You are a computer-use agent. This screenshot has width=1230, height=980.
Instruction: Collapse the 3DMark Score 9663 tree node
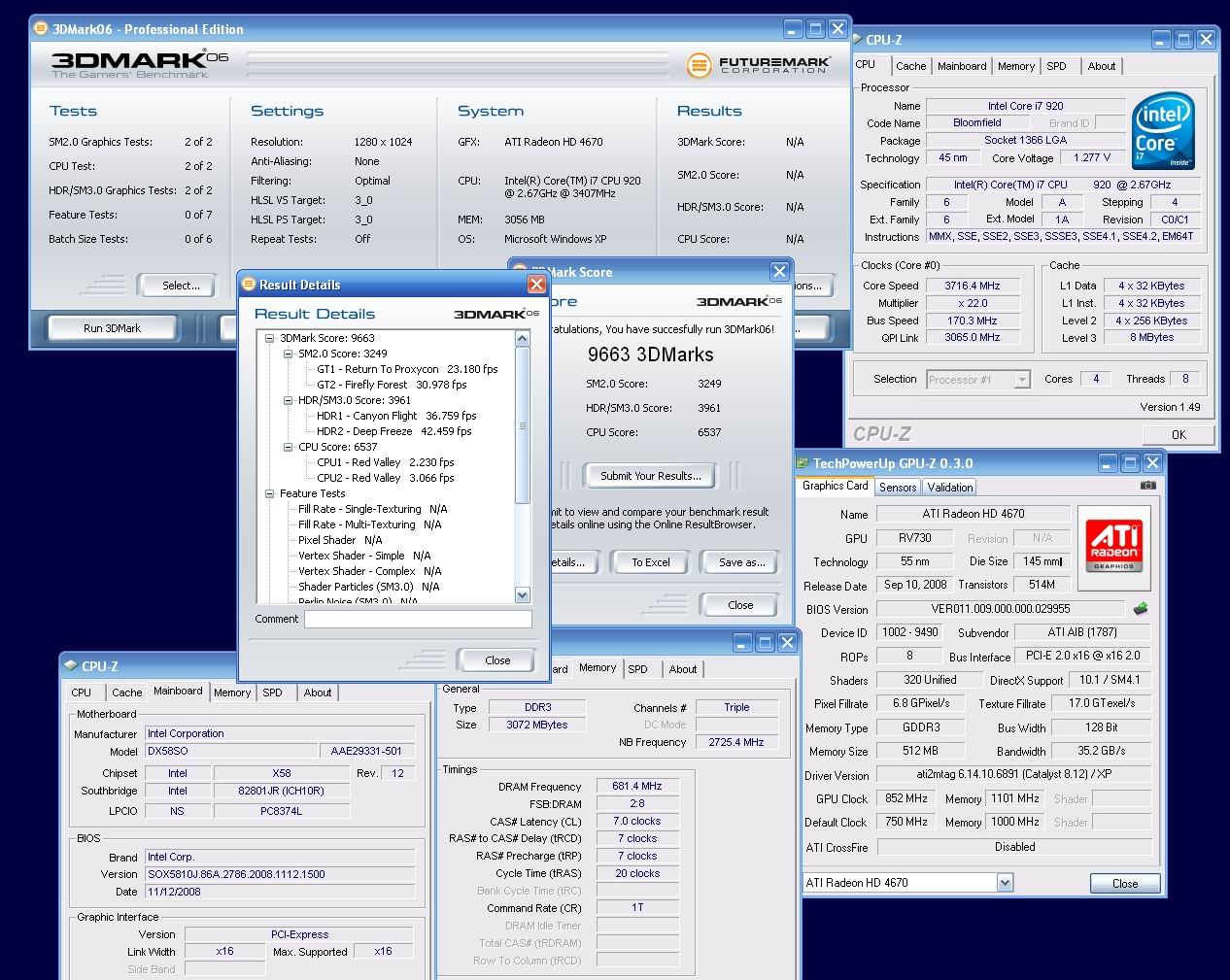coord(270,338)
